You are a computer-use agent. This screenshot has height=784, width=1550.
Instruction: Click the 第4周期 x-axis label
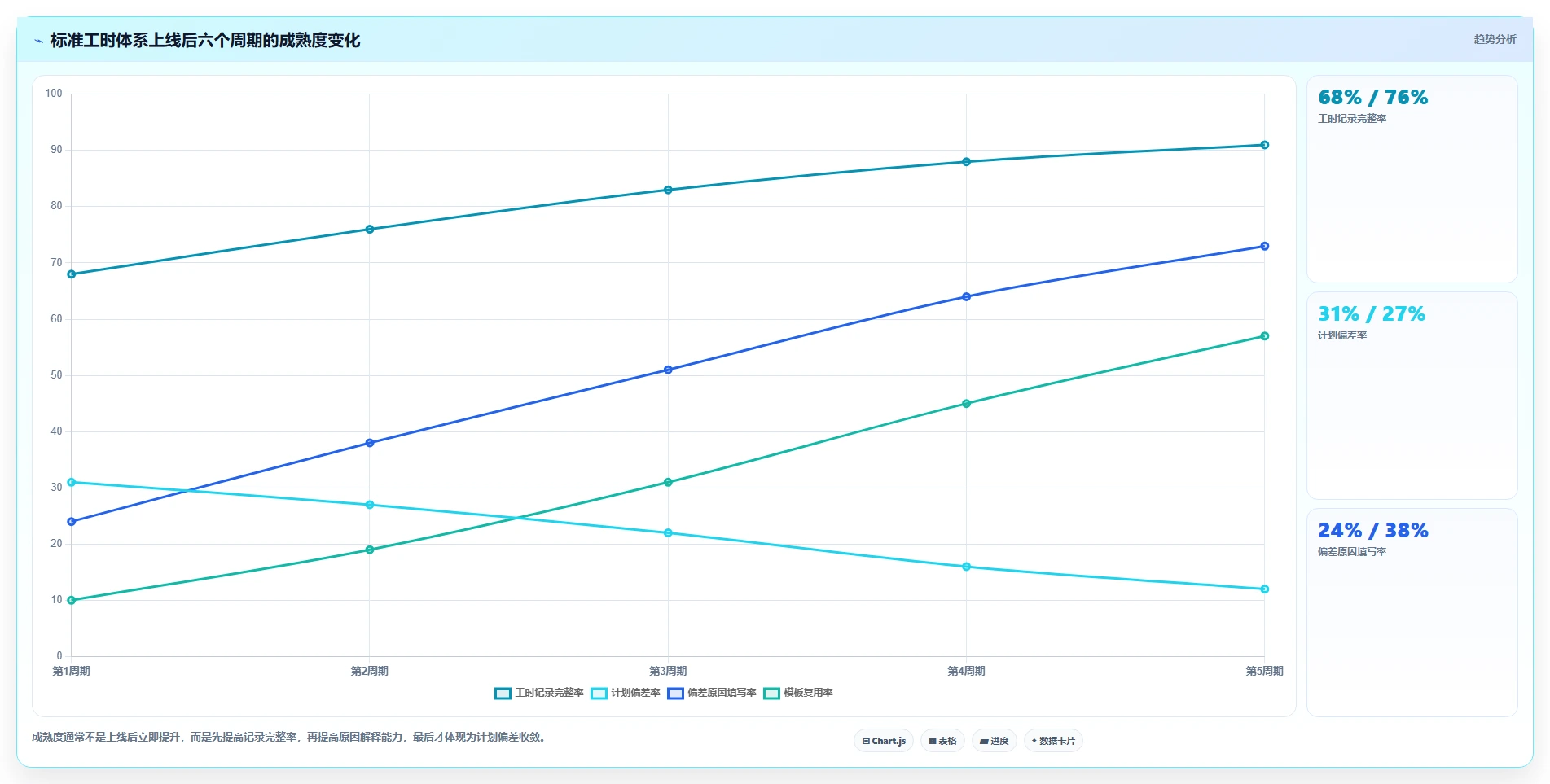point(966,671)
